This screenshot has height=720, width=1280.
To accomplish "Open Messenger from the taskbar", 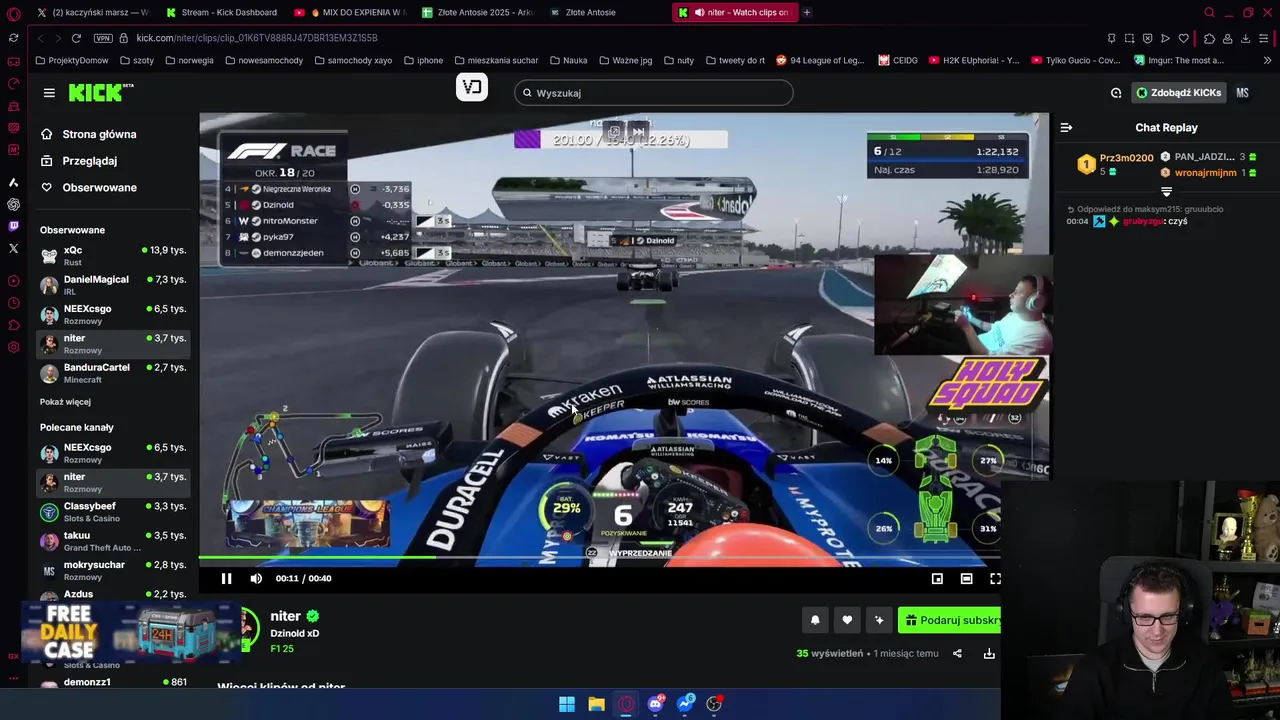I will tap(685, 704).
